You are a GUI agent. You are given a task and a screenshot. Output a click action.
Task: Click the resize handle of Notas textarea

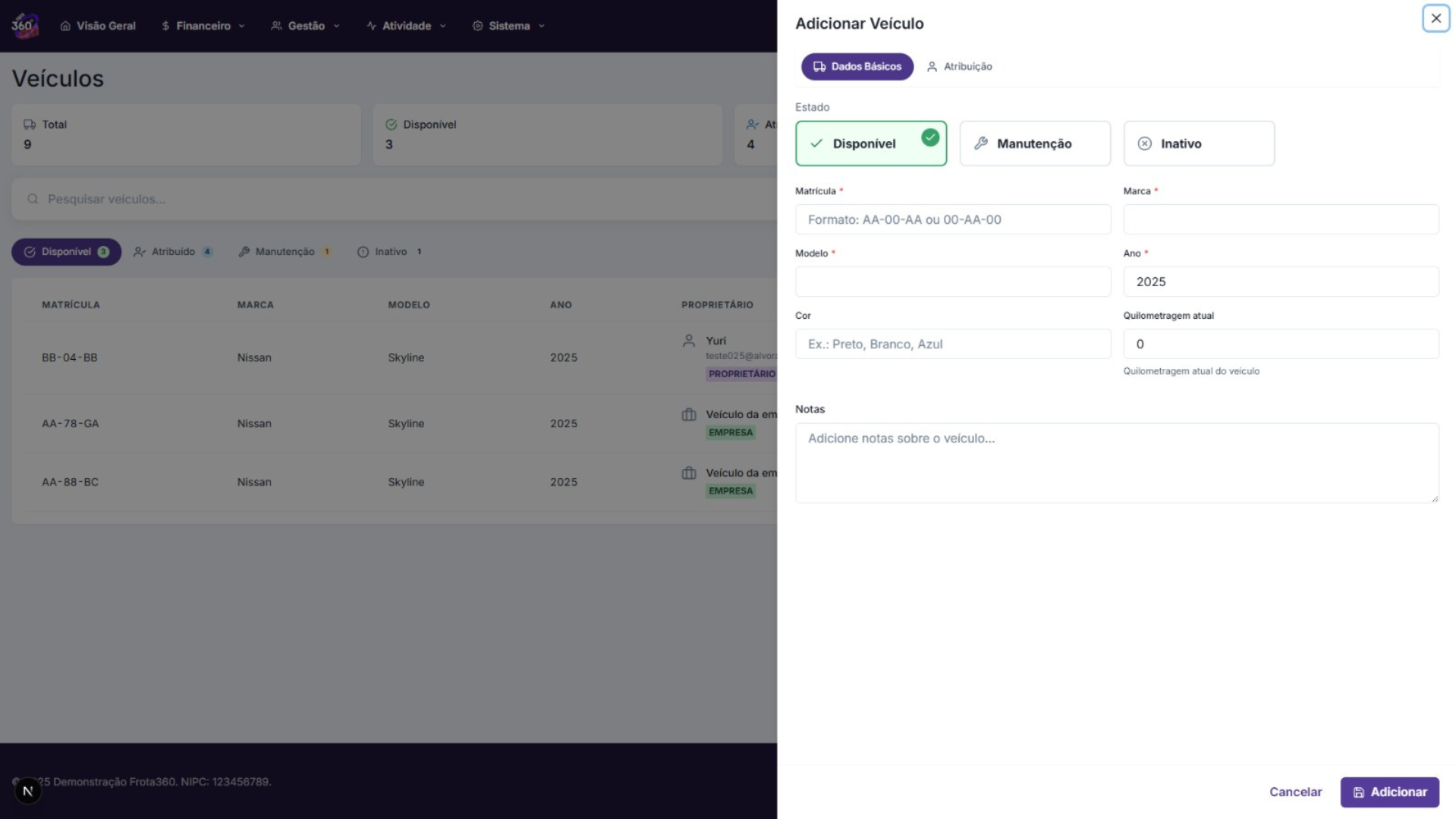pos(1434,498)
